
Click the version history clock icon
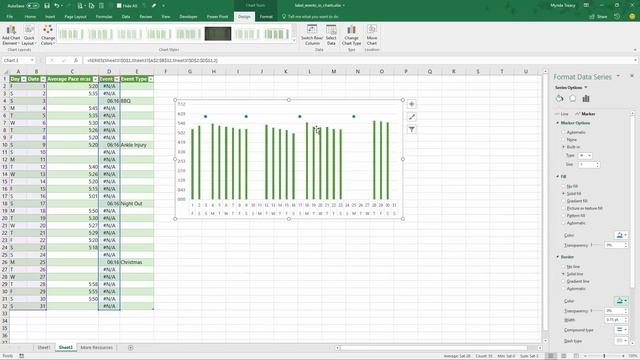coord(617,17)
